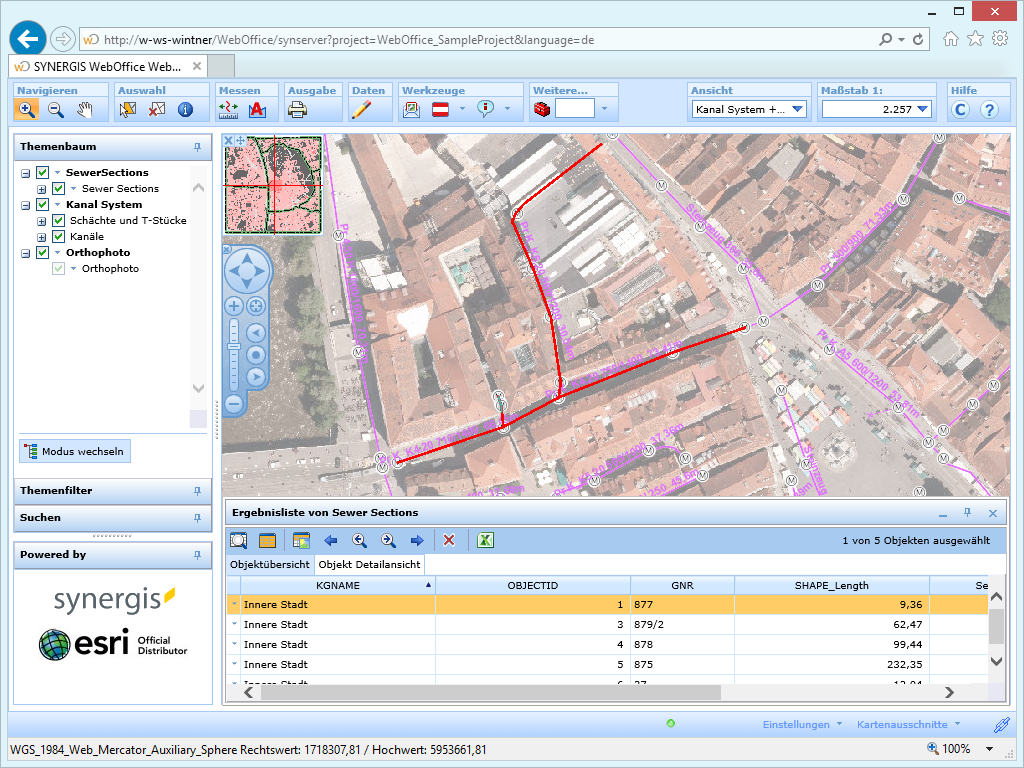Viewport: 1024px width, 768px height.
Task: Delete the selection with the red X icon
Action: [449, 540]
